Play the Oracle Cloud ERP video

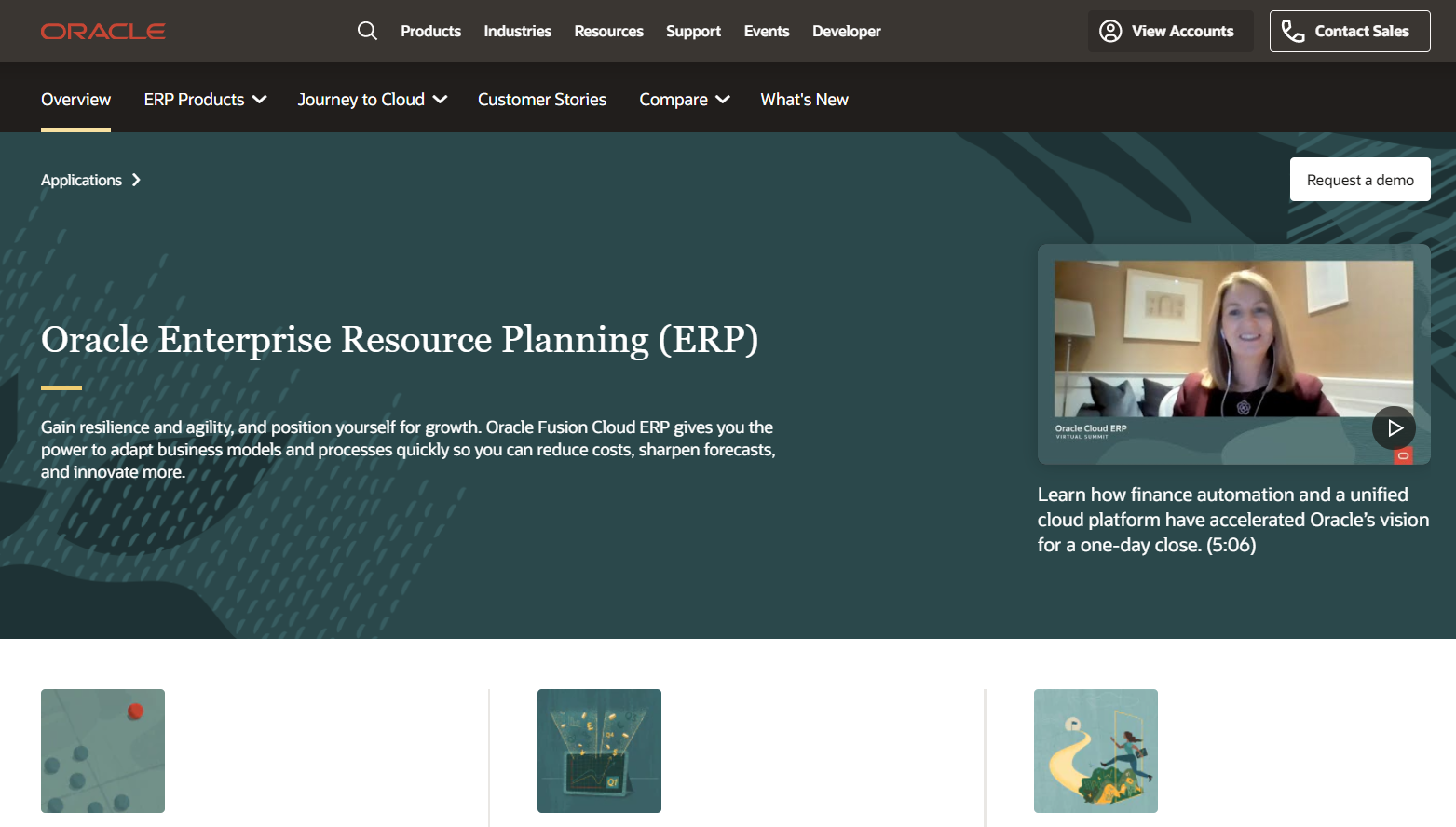[x=1394, y=427]
